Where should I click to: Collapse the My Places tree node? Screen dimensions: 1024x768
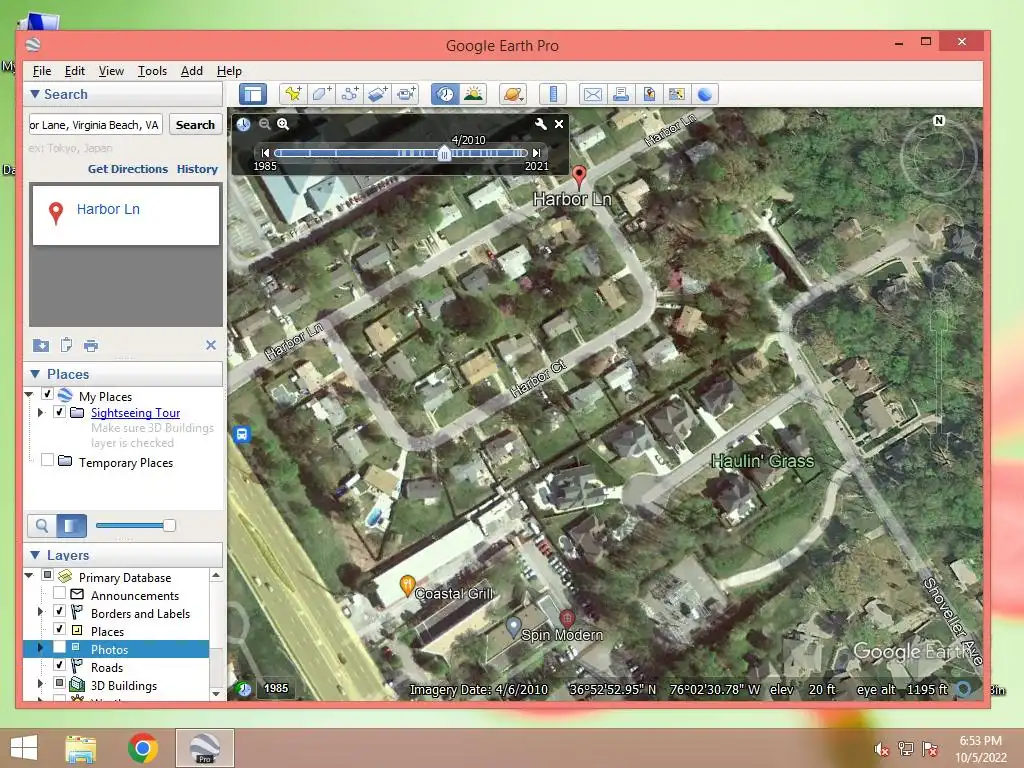[x=29, y=394]
